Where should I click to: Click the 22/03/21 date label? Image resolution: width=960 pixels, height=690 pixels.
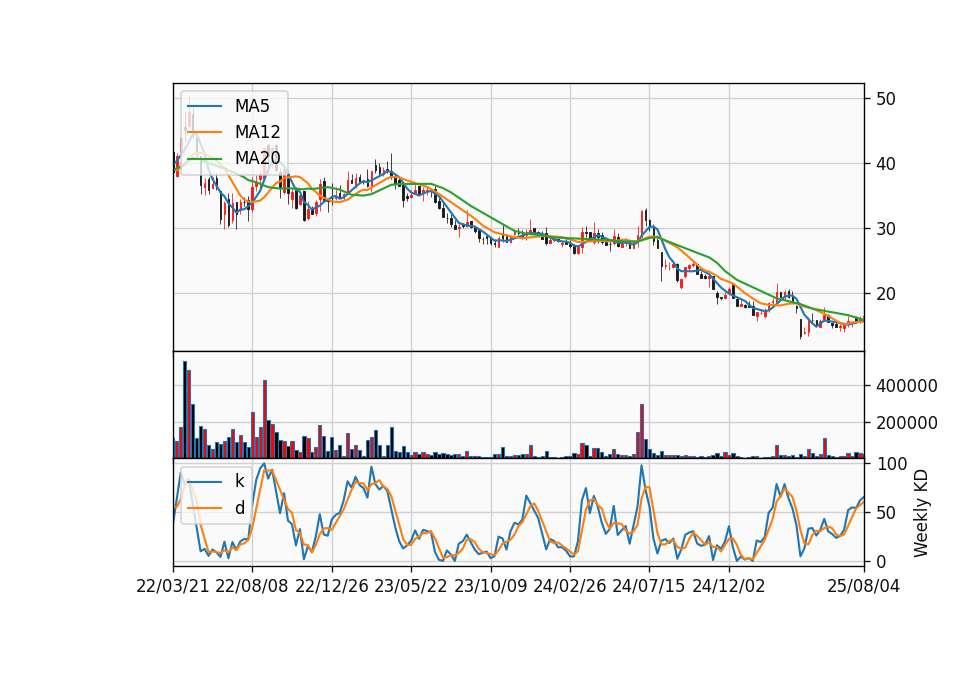tap(173, 586)
